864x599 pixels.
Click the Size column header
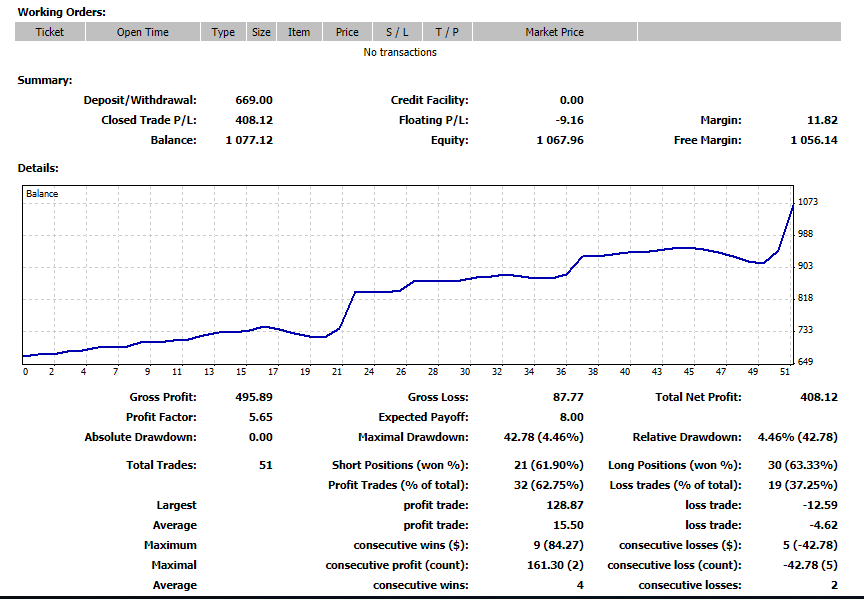pyautogui.click(x=261, y=32)
